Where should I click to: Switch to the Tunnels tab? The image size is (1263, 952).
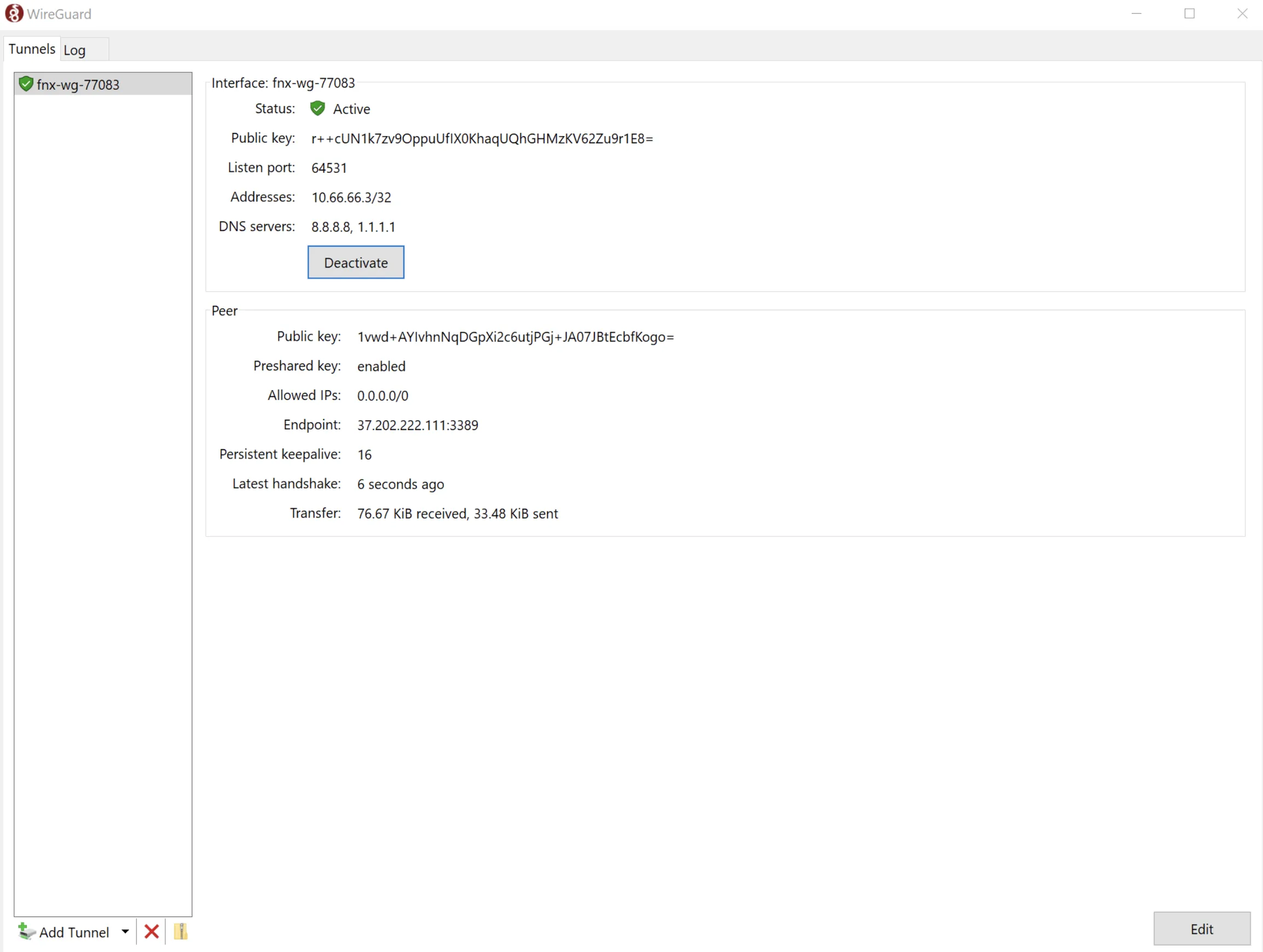tap(32, 49)
